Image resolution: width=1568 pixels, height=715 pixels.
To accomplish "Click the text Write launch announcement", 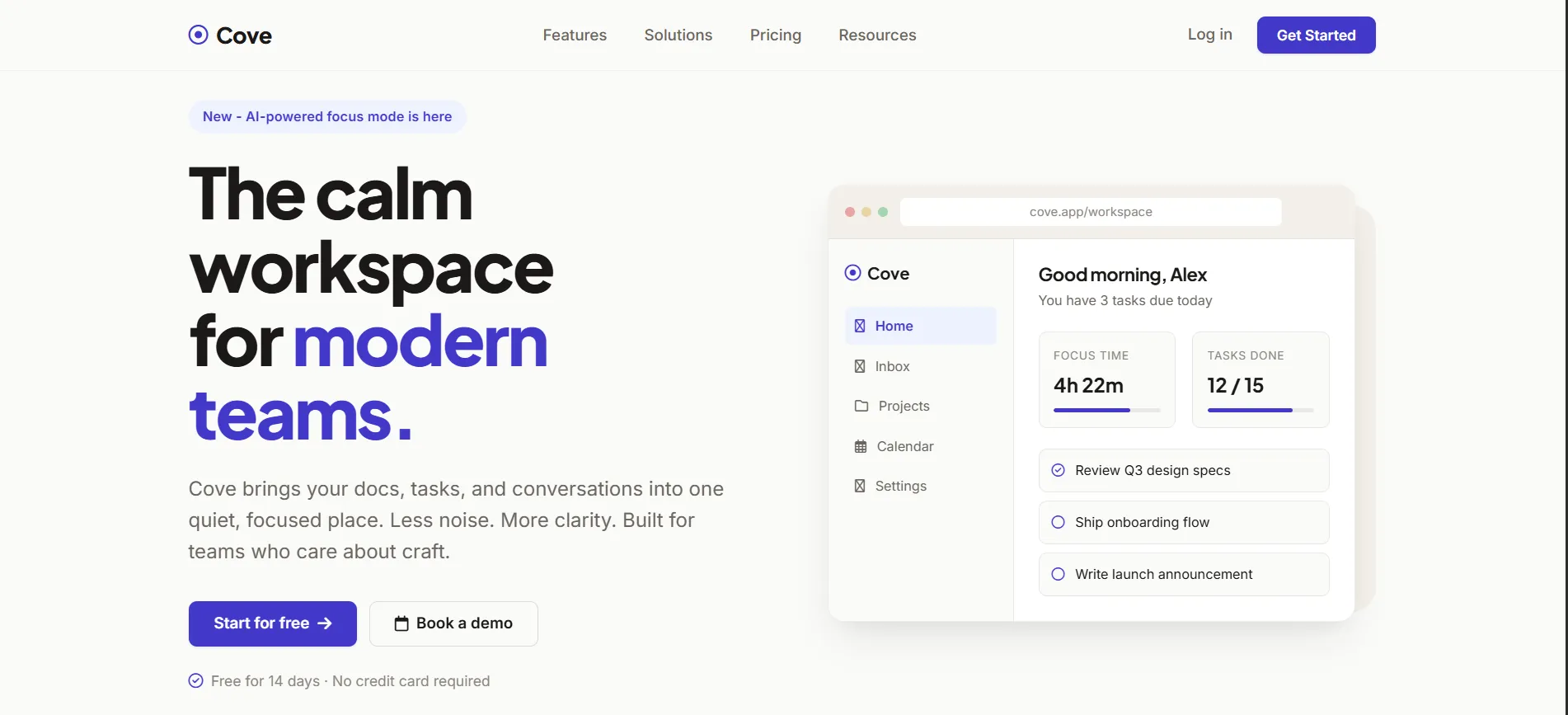I will point(1163,574).
